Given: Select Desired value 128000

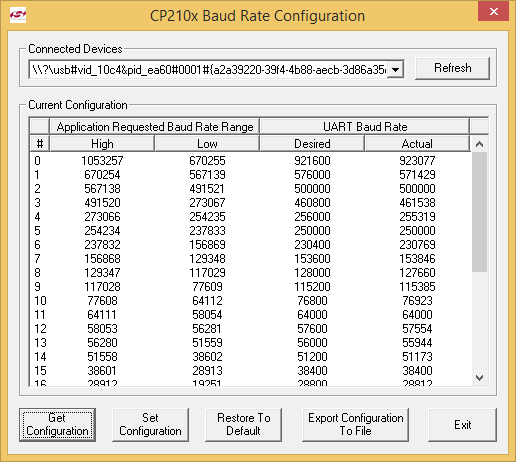Looking at the screenshot, I should (x=312, y=273).
